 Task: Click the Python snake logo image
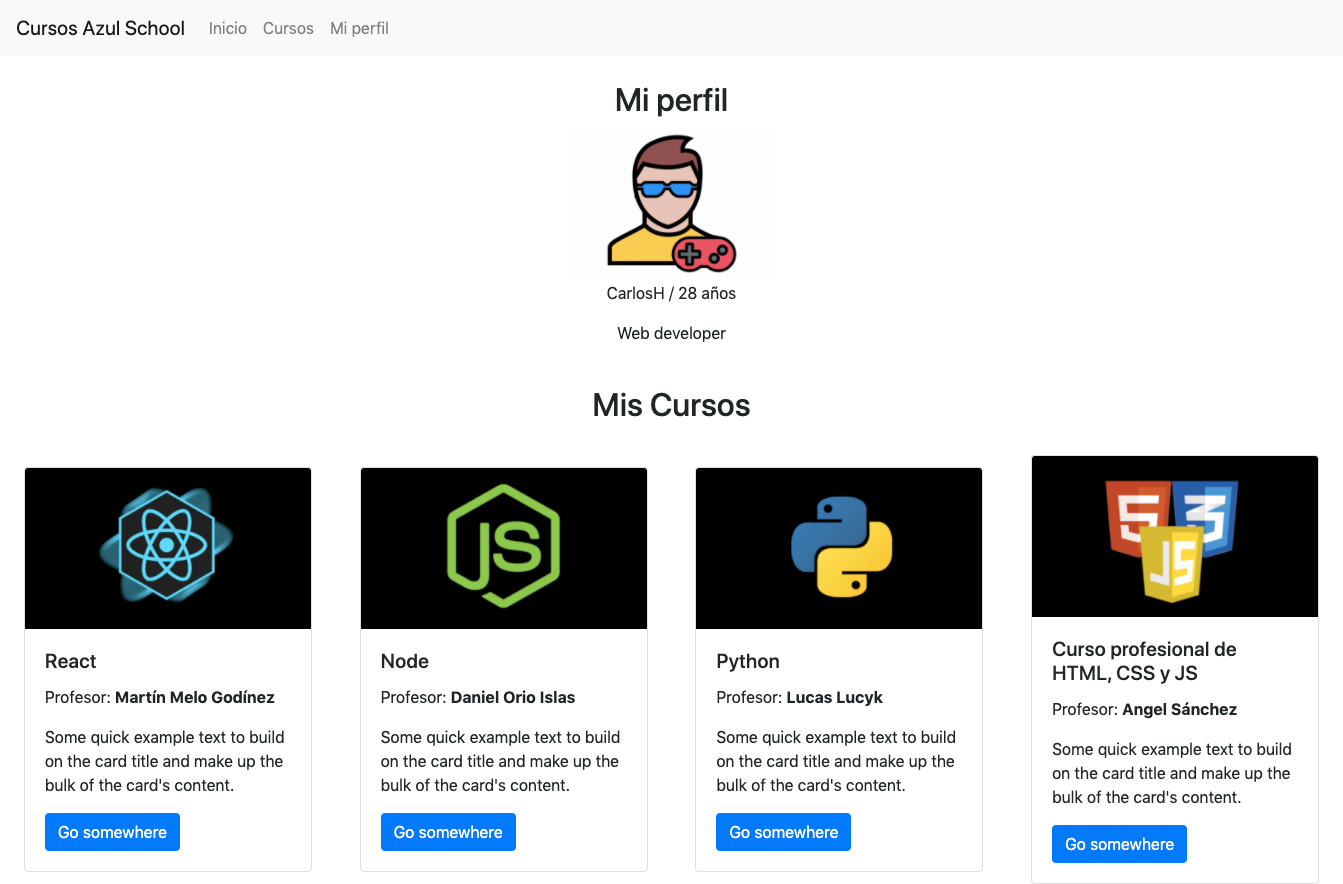point(839,548)
